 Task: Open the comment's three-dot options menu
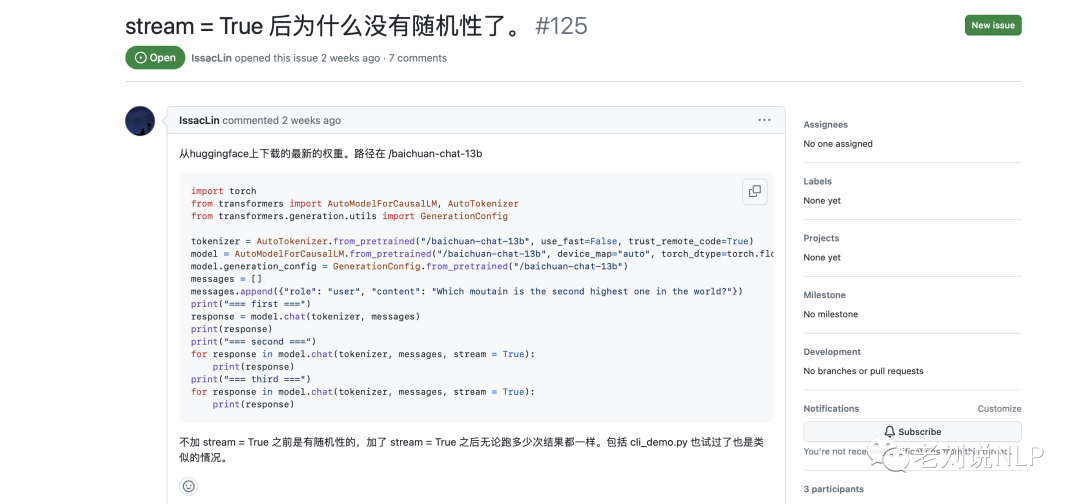[764, 120]
